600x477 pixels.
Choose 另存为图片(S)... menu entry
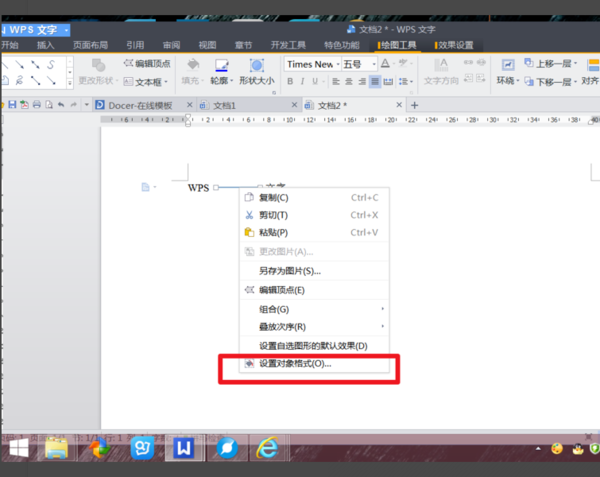click(315, 271)
